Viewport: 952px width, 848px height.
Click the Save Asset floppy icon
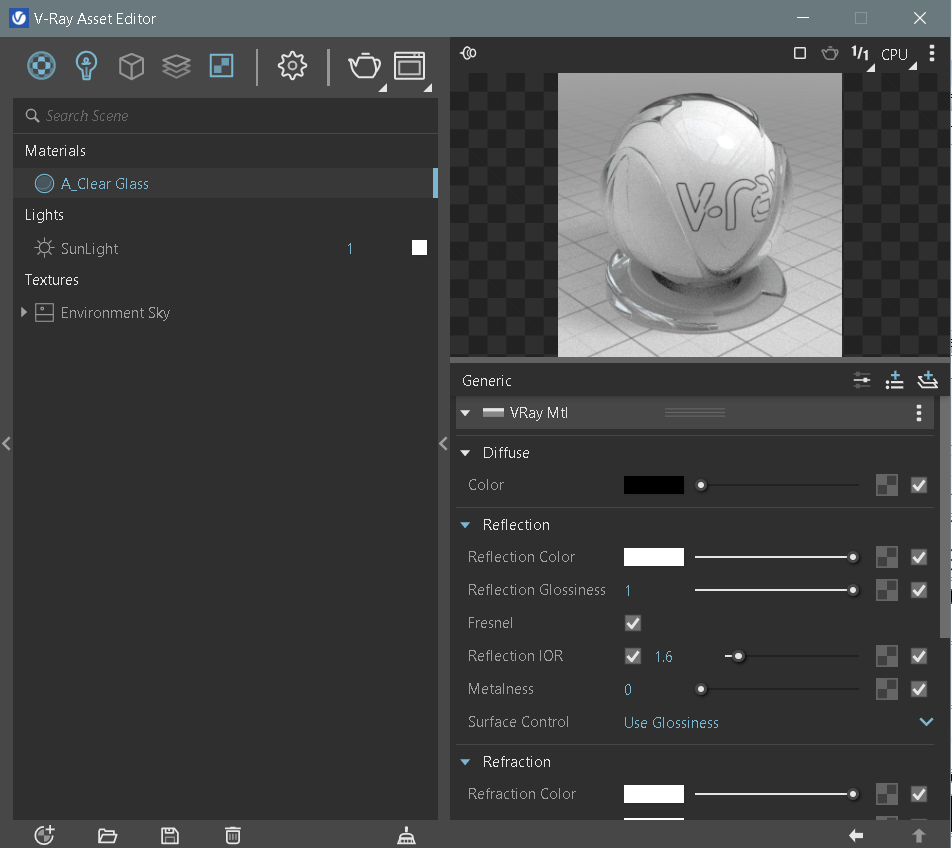170,836
